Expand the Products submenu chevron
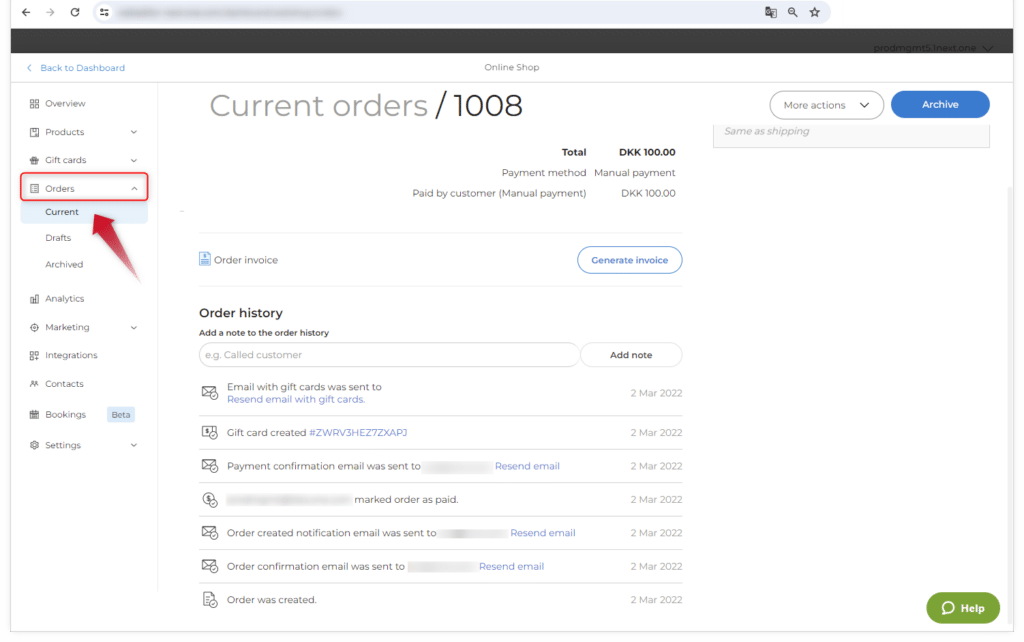This screenshot has height=642, width=1024. (134, 132)
